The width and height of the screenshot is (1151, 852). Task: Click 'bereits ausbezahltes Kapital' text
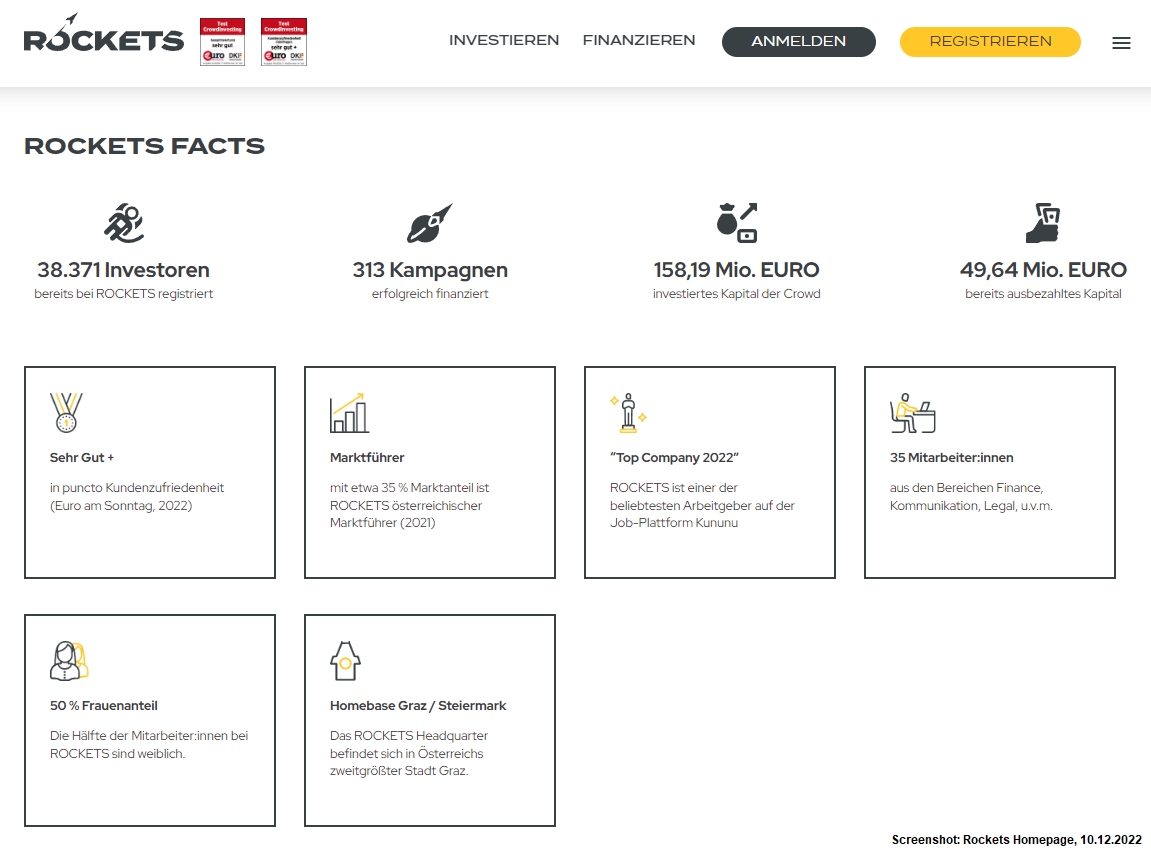pyautogui.click(x=1043, y=294)
